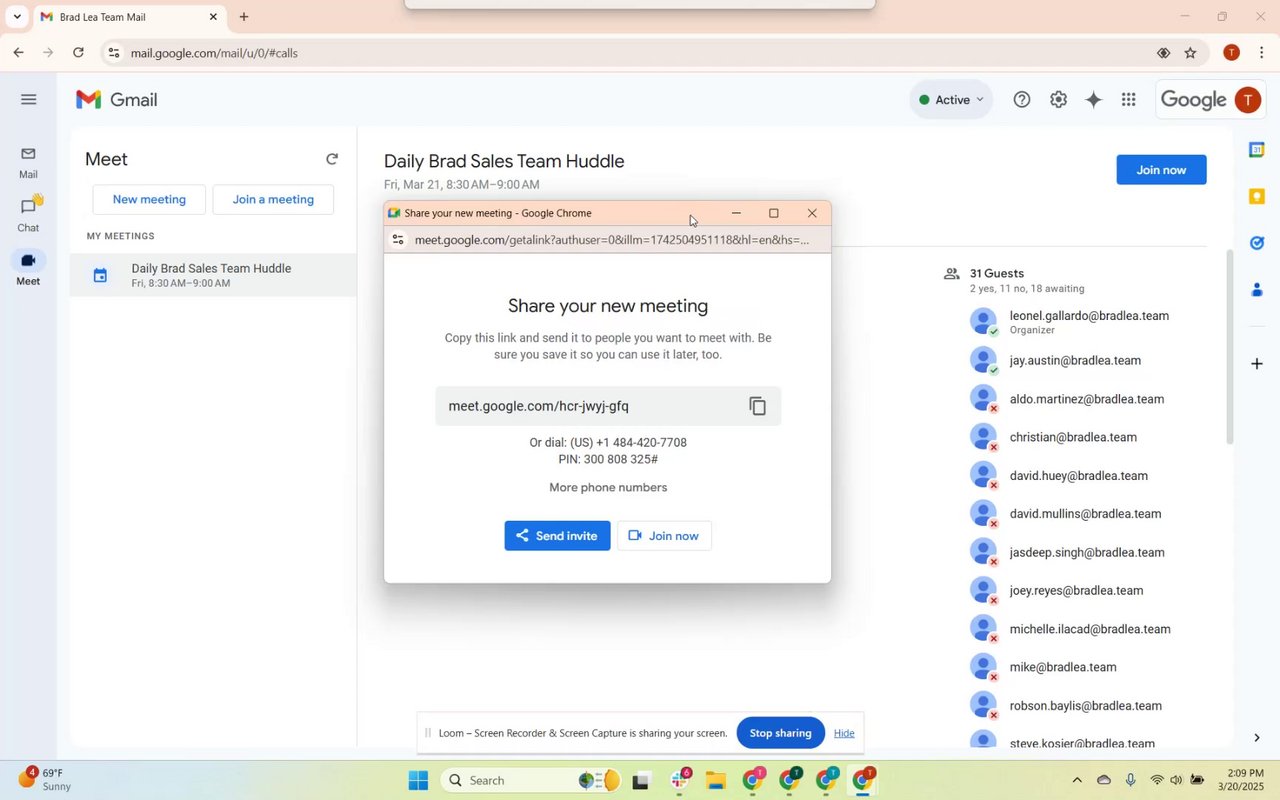1280x800 pixels.
Task: Go back in browser history
Action: 18,52
